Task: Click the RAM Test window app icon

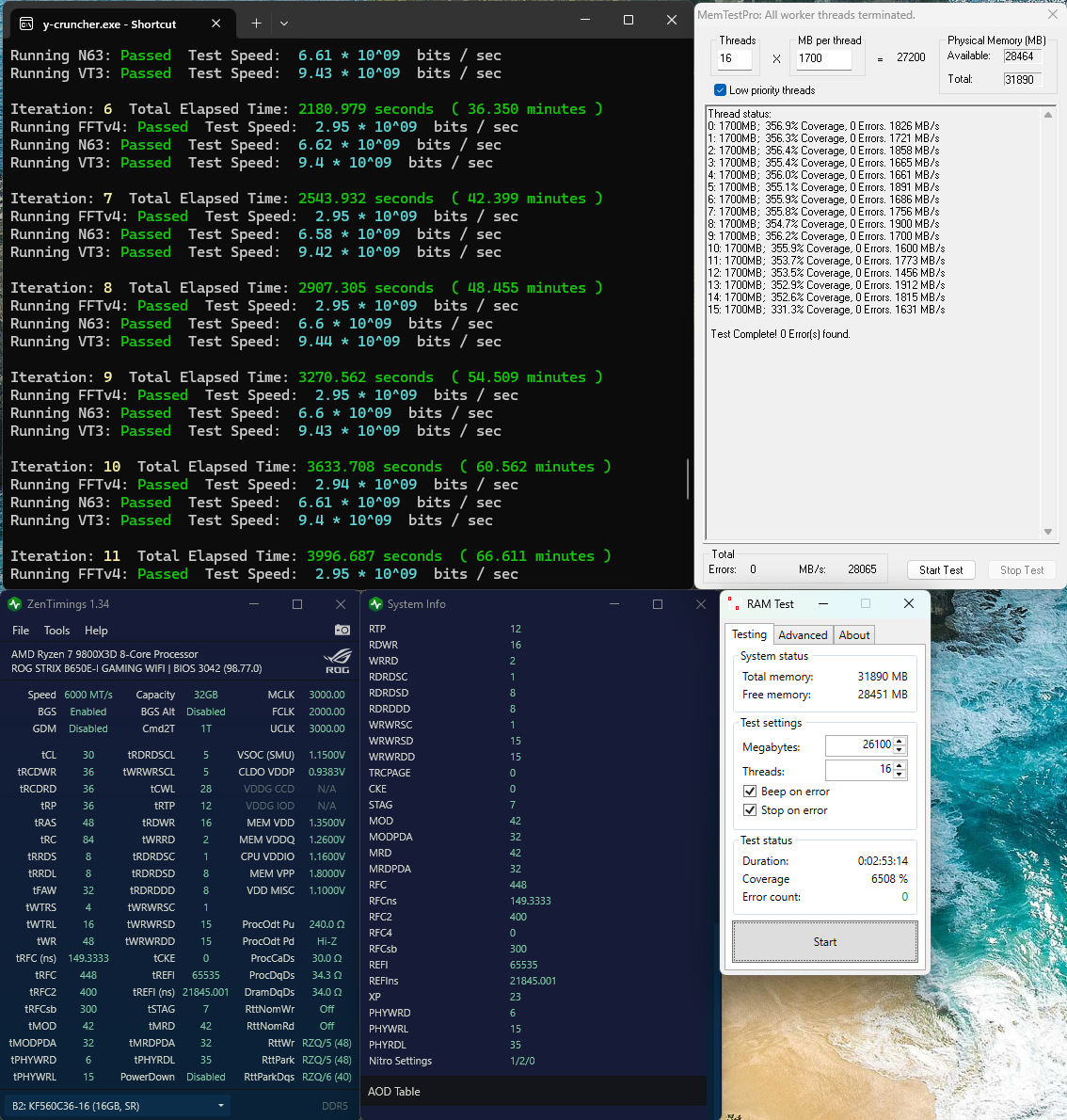Action: coord(733,604)
